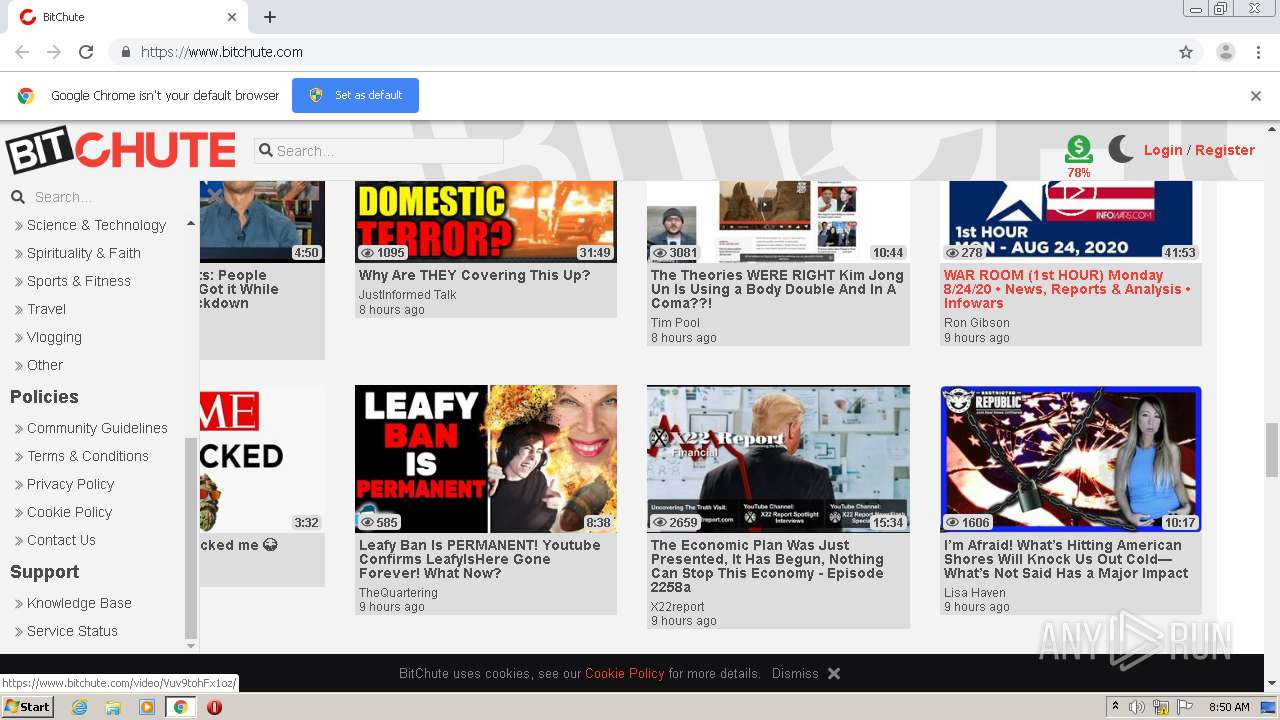Screen dimensions: 1280x720
Task: Dismiss the cookie notice
Action: (795, 674)
